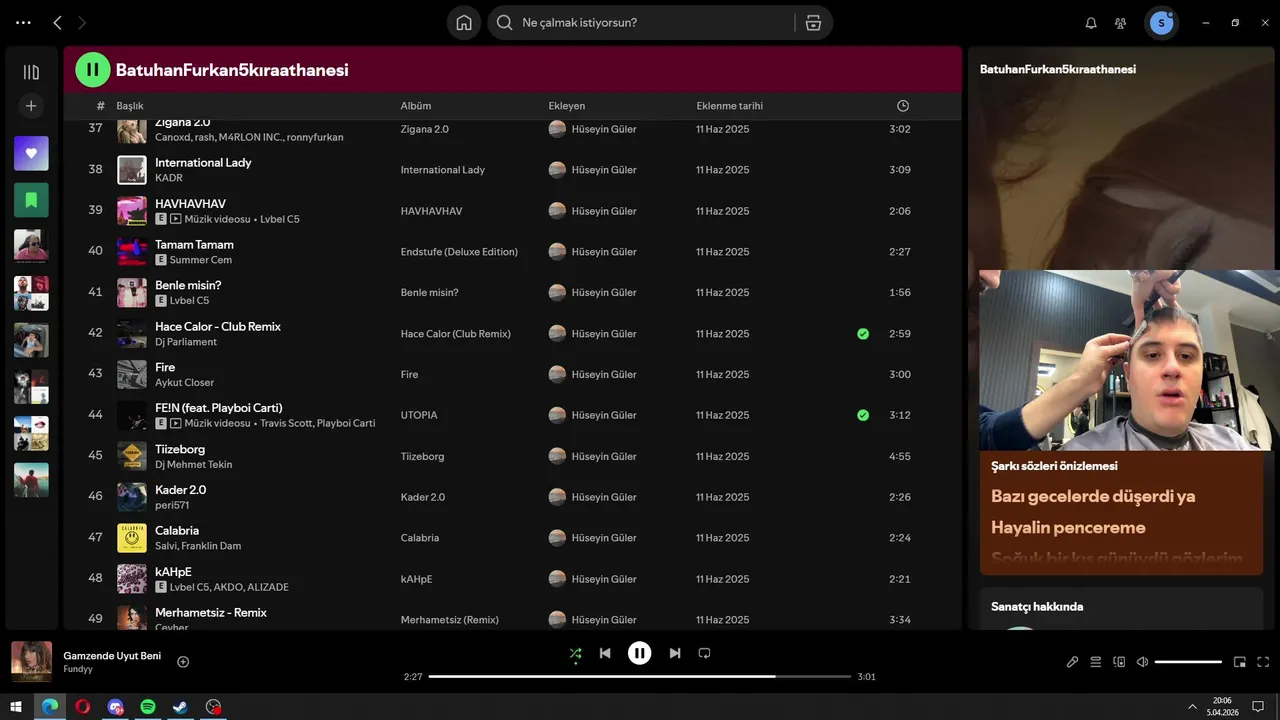Image resolution: width=1280 pixels, height=720 pixels.
Task: Open Your Episodes green bookmark item
Action: 31,200
